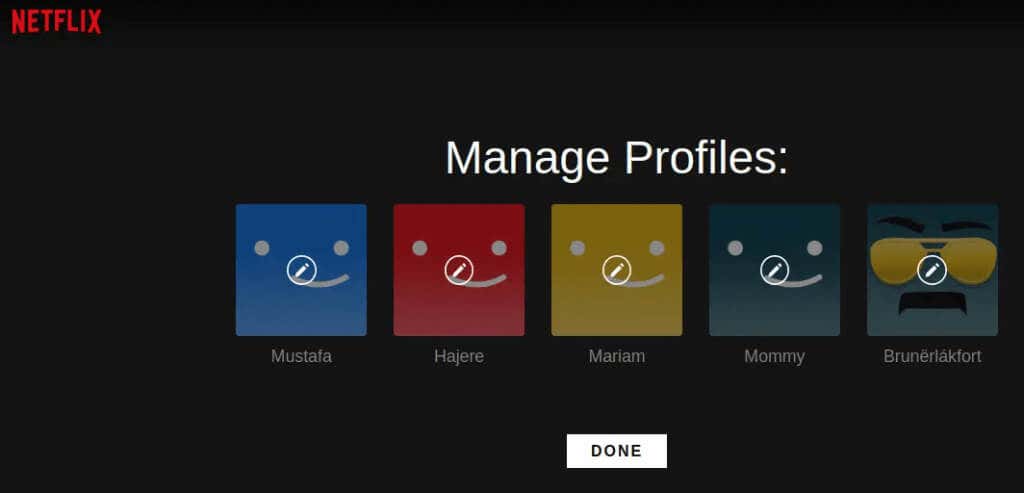Click the pencil edit icon on Mariam's avatar
The image size is (1024, 493).
[x=616, y=270]
